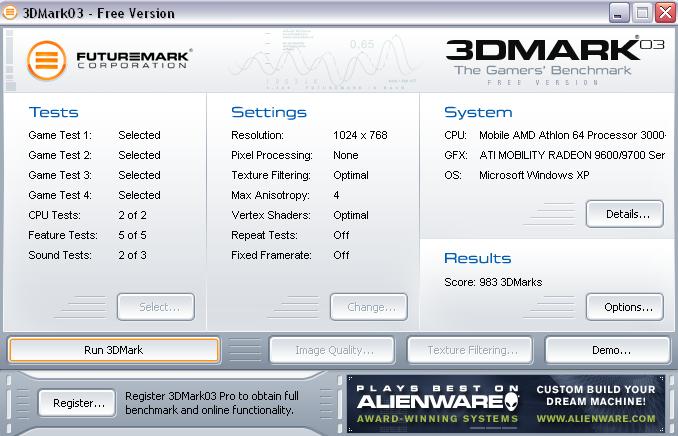This screenshot has height=436, width=678.
Task: Close the 3DMark03 window
Action: point(665,13)
